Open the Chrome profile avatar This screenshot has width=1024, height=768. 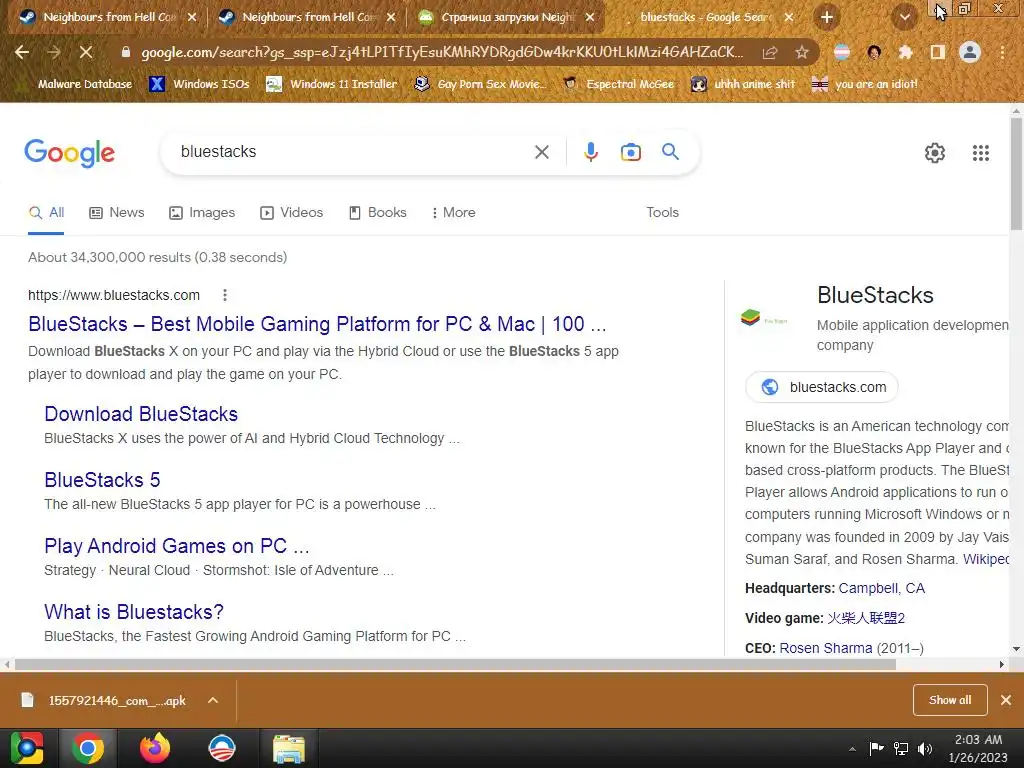(x=970, y=52)
